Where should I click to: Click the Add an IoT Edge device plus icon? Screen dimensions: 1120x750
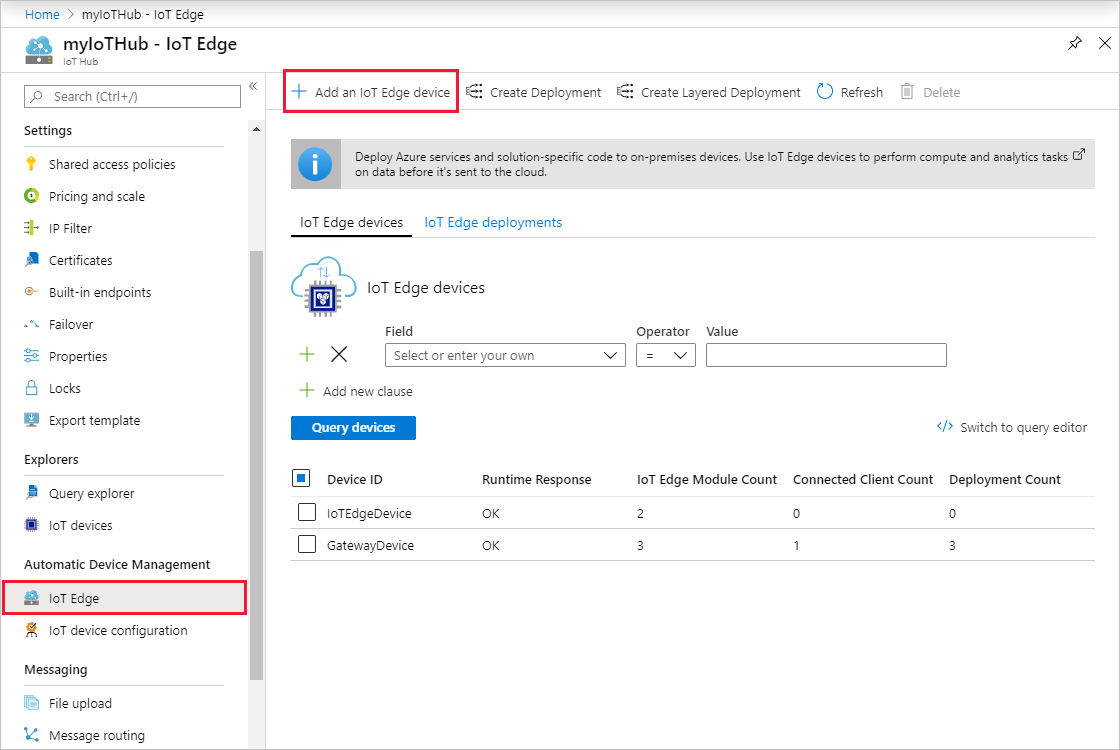(x=299, y=92)
